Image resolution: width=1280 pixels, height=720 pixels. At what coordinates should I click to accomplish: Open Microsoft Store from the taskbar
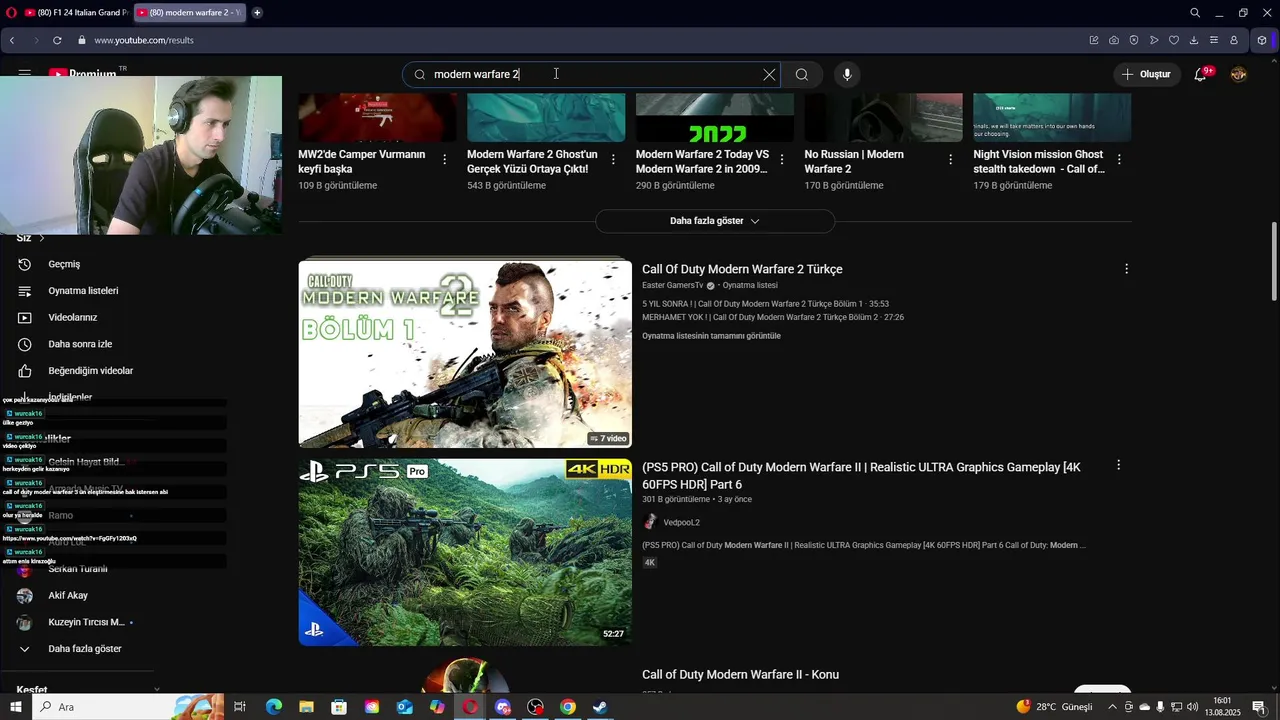click(x=339, y=707)
